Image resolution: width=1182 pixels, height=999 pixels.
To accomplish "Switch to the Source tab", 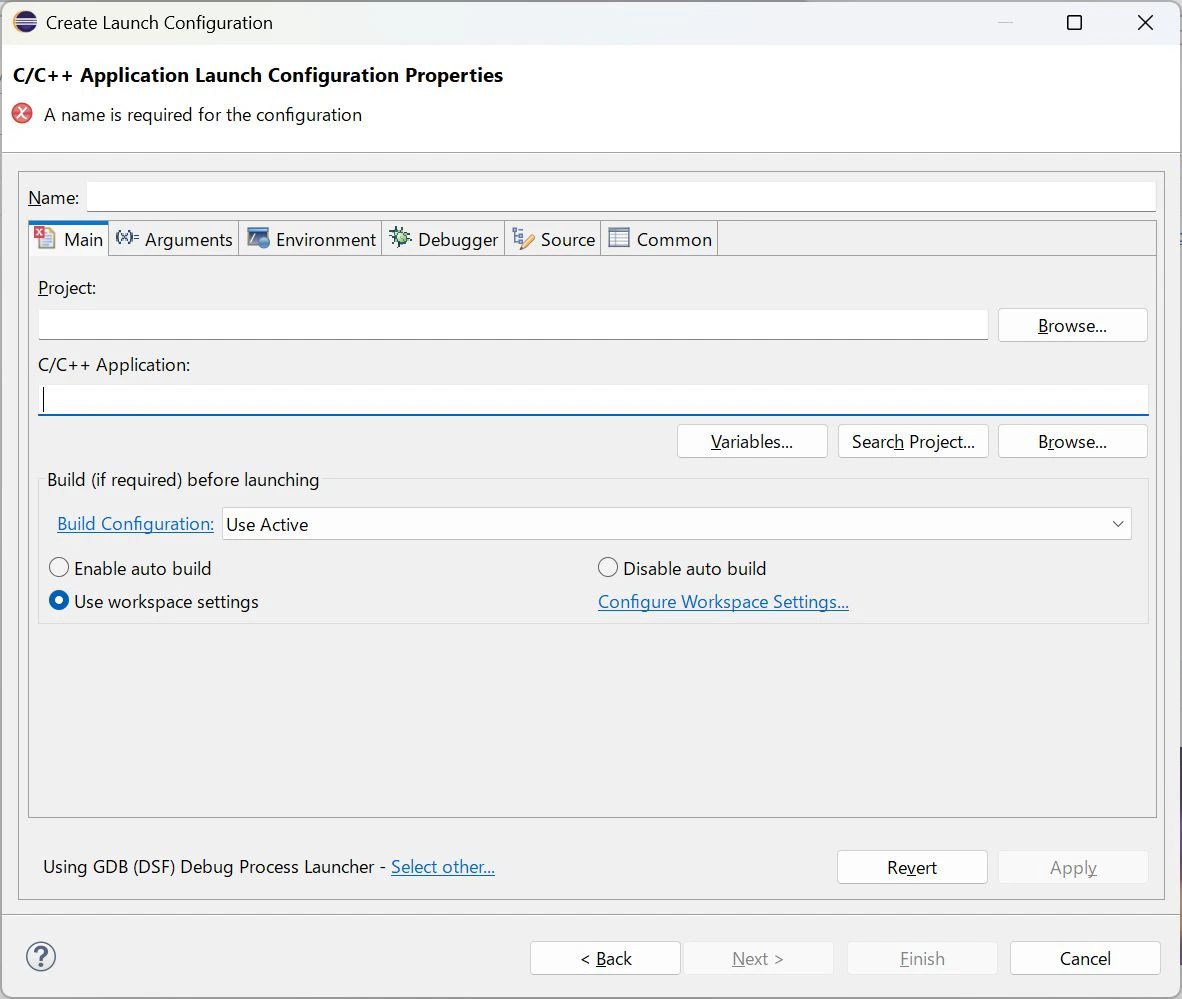I will (553, 239).
